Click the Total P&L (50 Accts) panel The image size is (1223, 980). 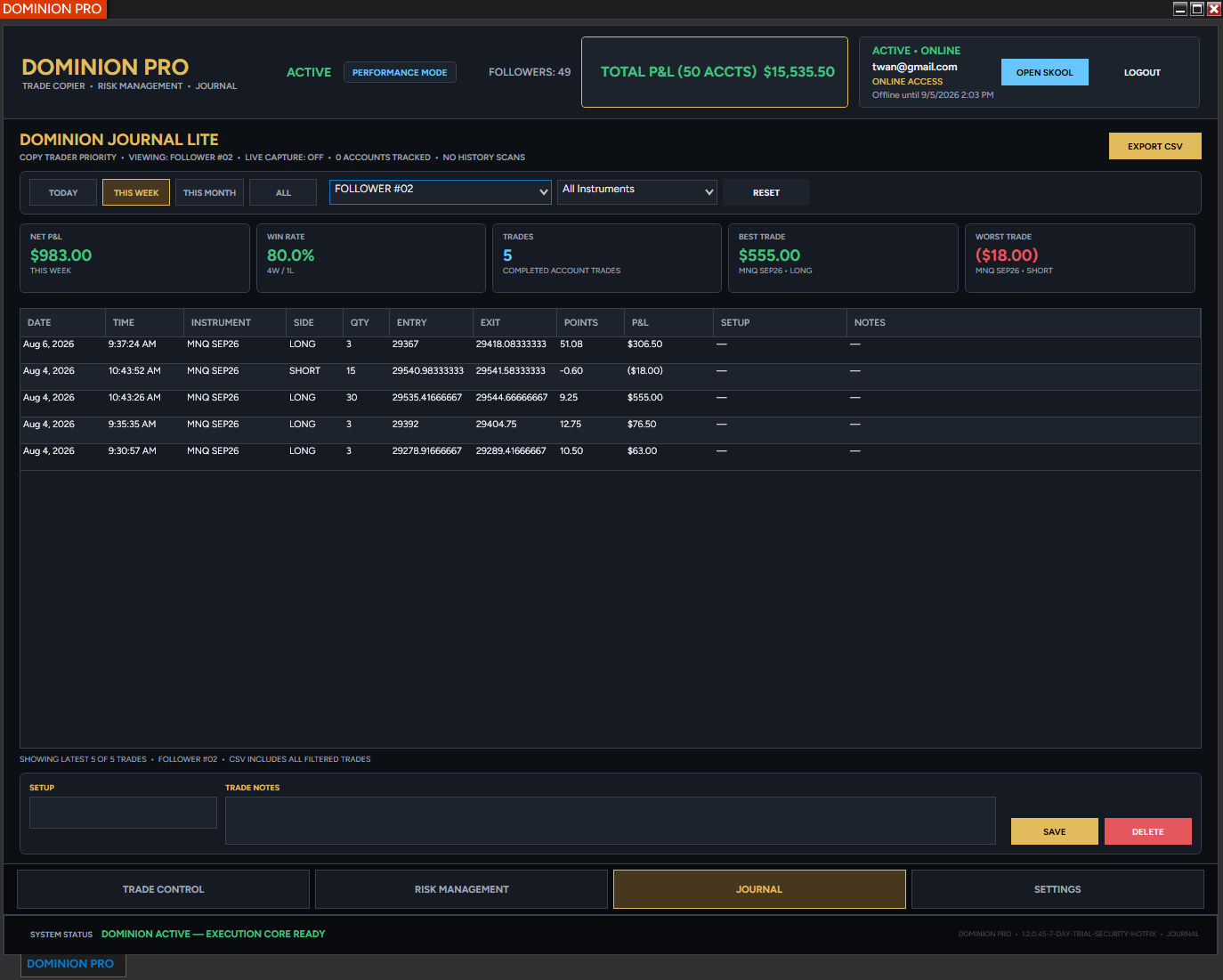(x=715, y=72)
